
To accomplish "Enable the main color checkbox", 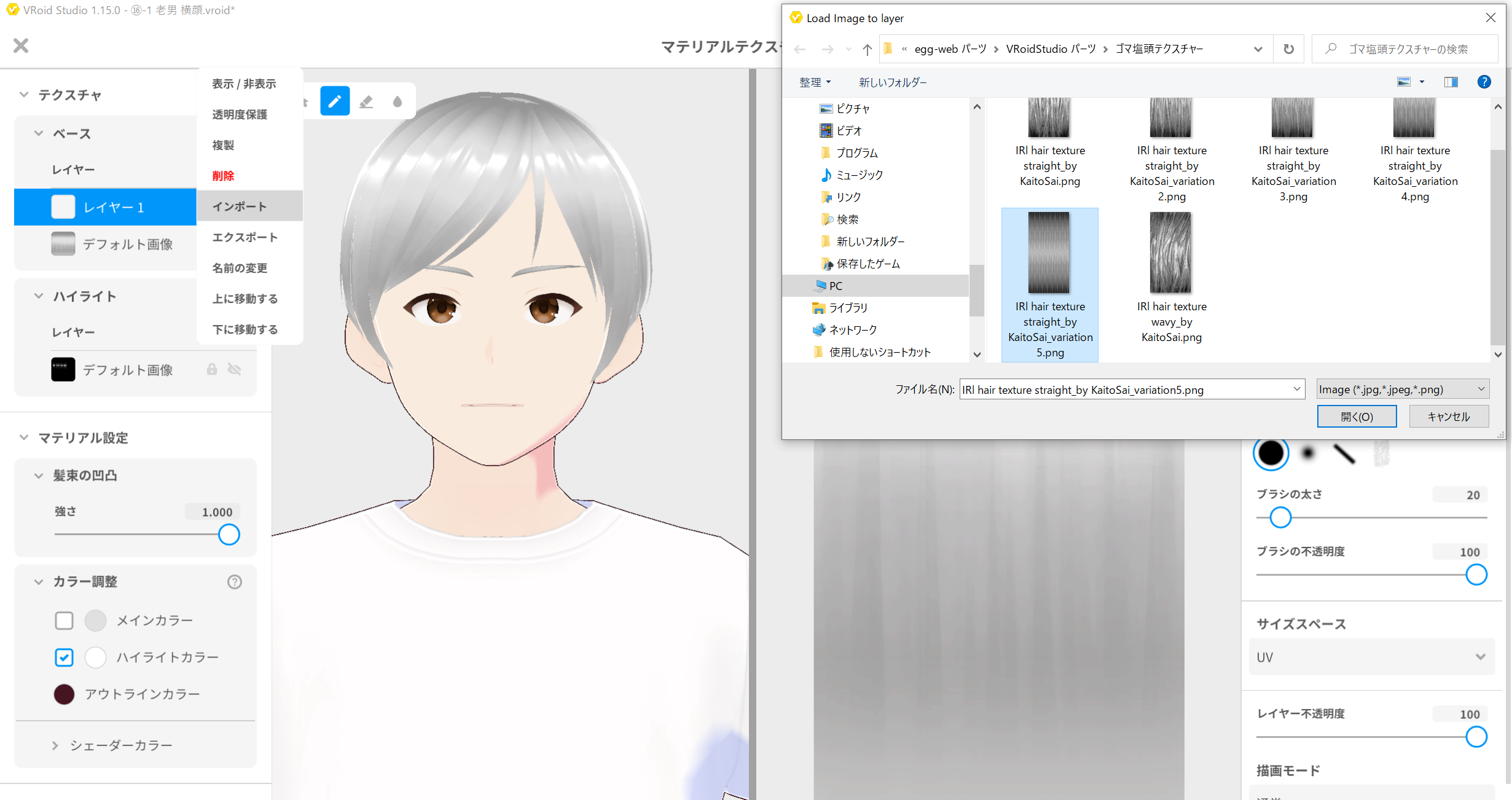I will click(64, 621).
